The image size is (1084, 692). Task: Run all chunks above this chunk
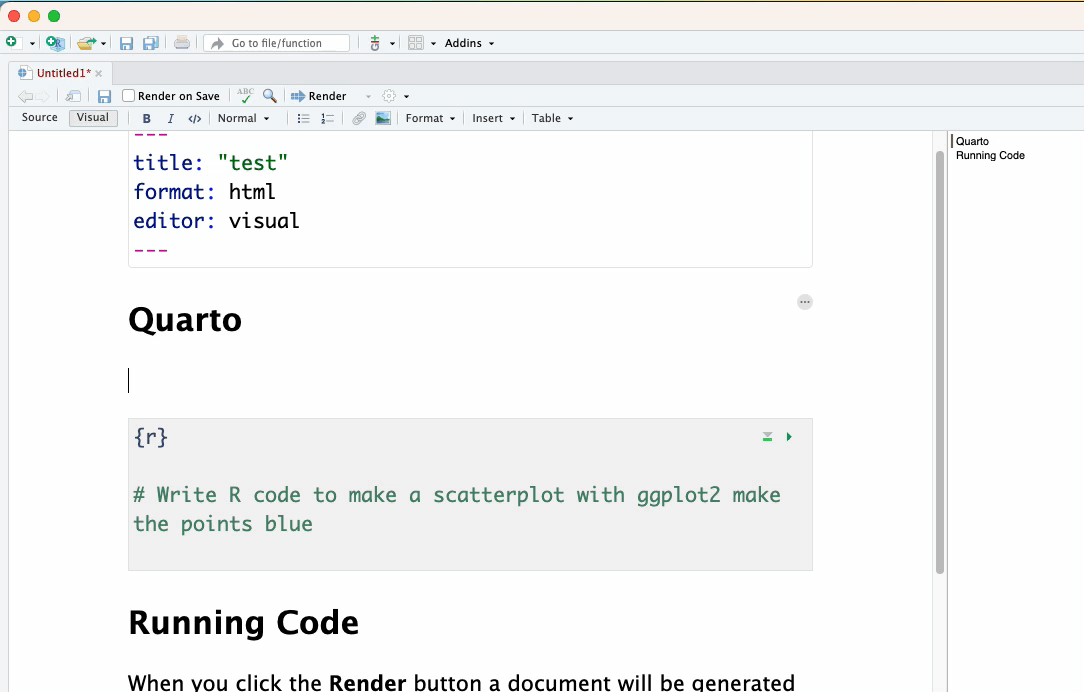pyautogui.click(x=767, y=437)
